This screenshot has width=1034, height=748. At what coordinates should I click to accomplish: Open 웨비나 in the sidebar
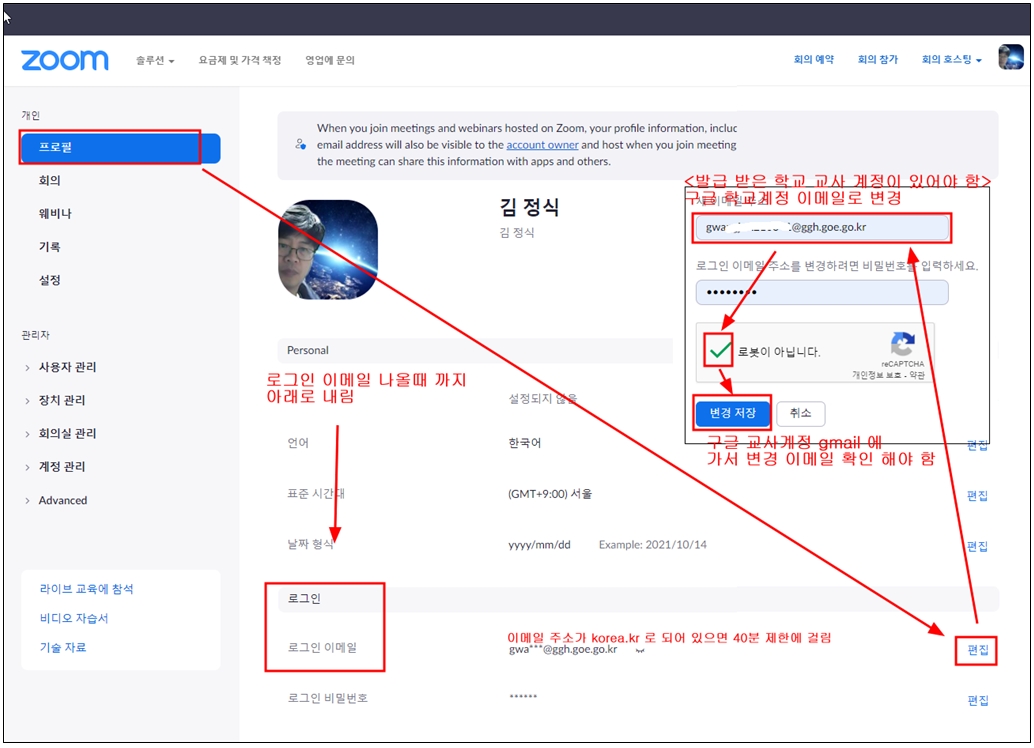[x=55, y=213]
